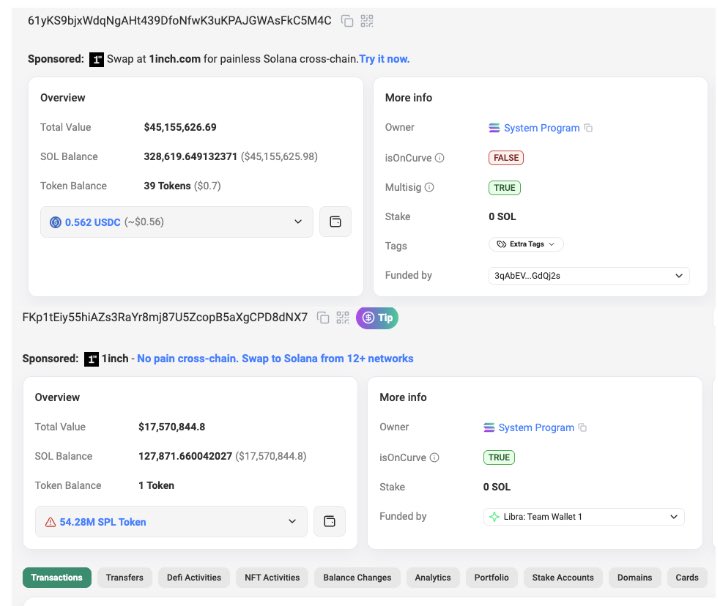Open the NFT Activities tab

tap(272, 578)
